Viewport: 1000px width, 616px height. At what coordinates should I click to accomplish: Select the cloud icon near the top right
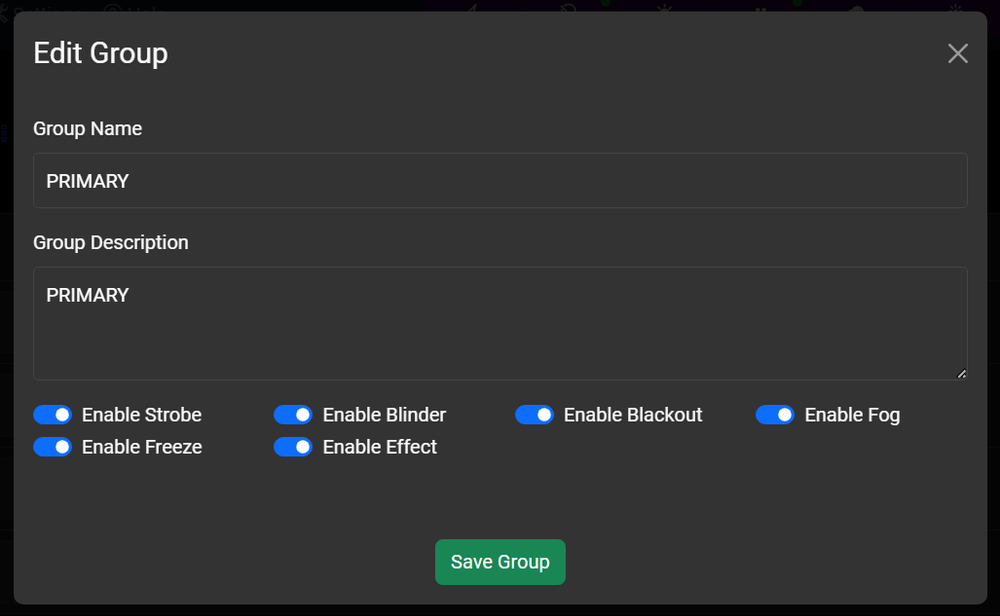[x=854, y=7]
